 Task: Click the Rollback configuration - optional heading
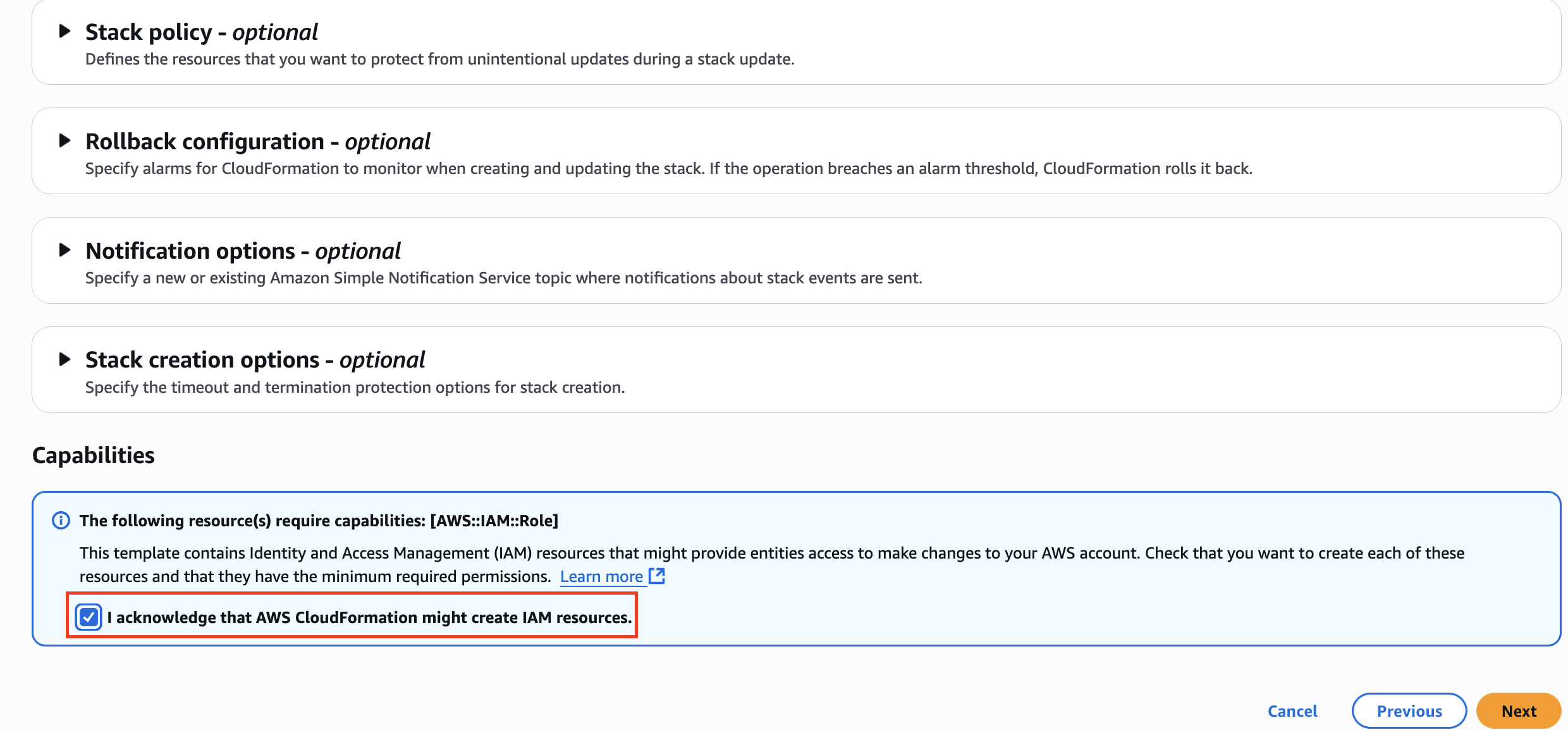pyautogui.click(x=258, y=142)
